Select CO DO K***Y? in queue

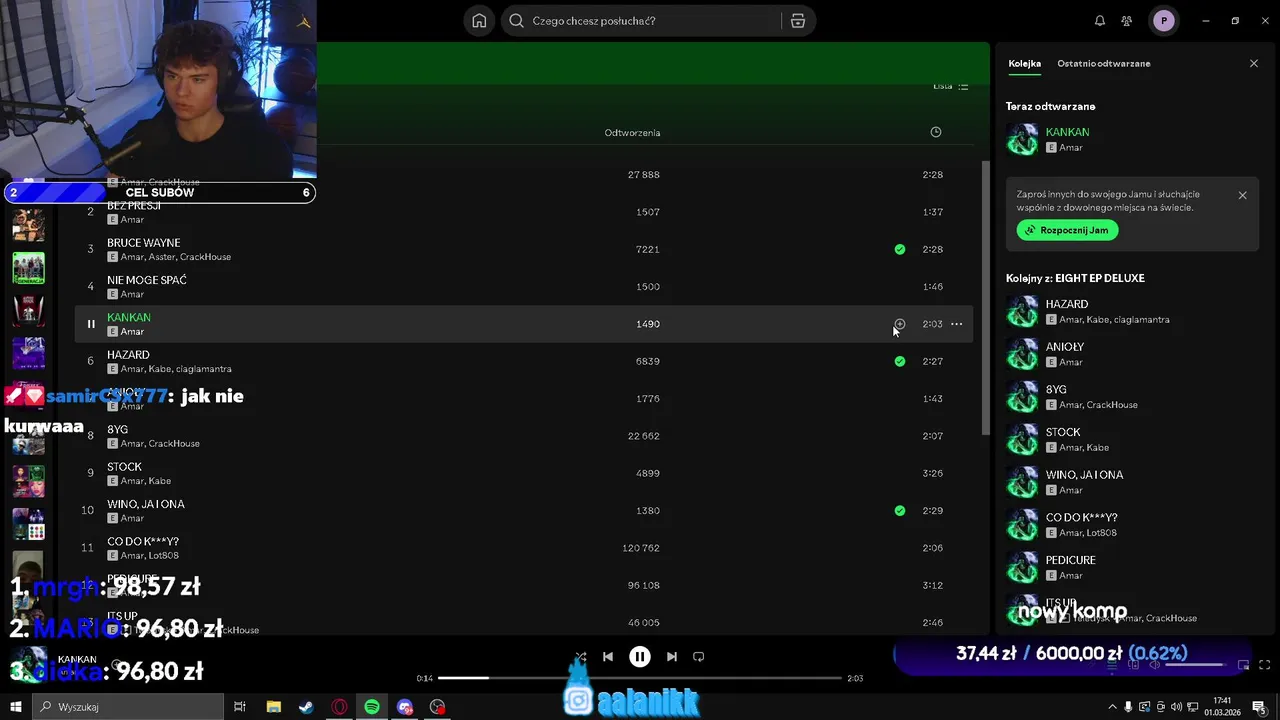pyautogui.click(x=1132, y=525)
